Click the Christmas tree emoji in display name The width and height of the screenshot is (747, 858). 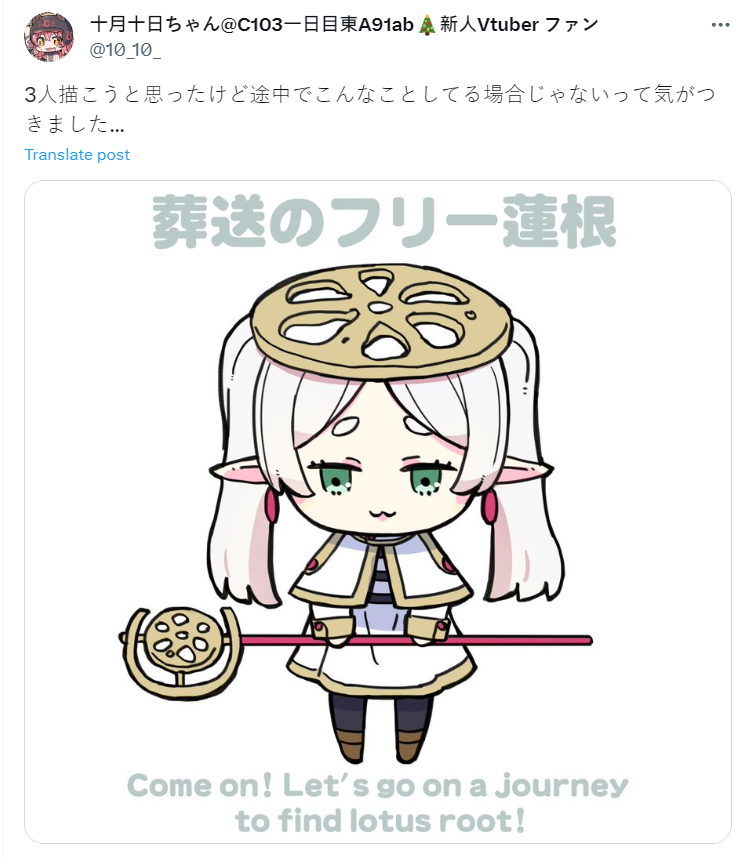(427, 25)
